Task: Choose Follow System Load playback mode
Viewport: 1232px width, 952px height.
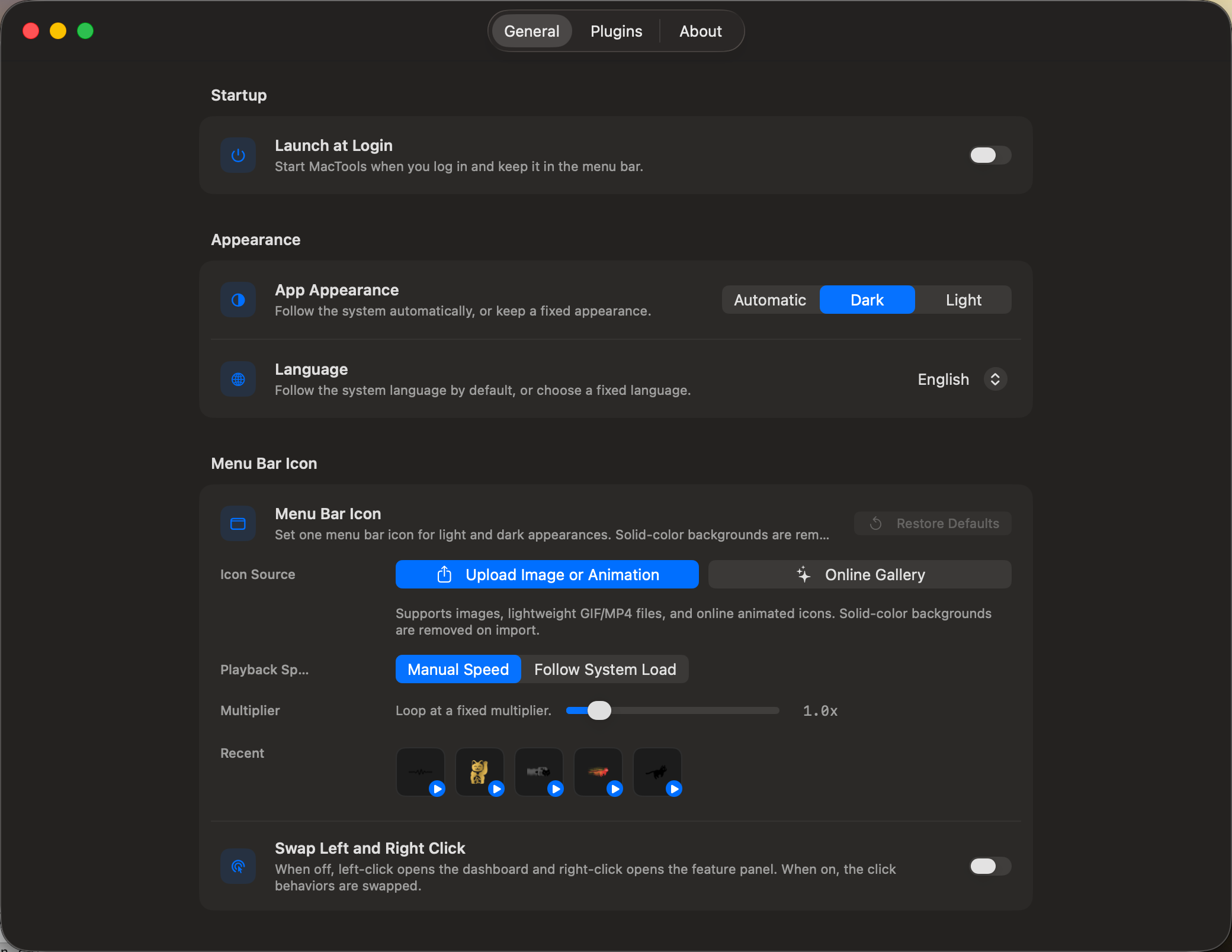Action: 605,669
